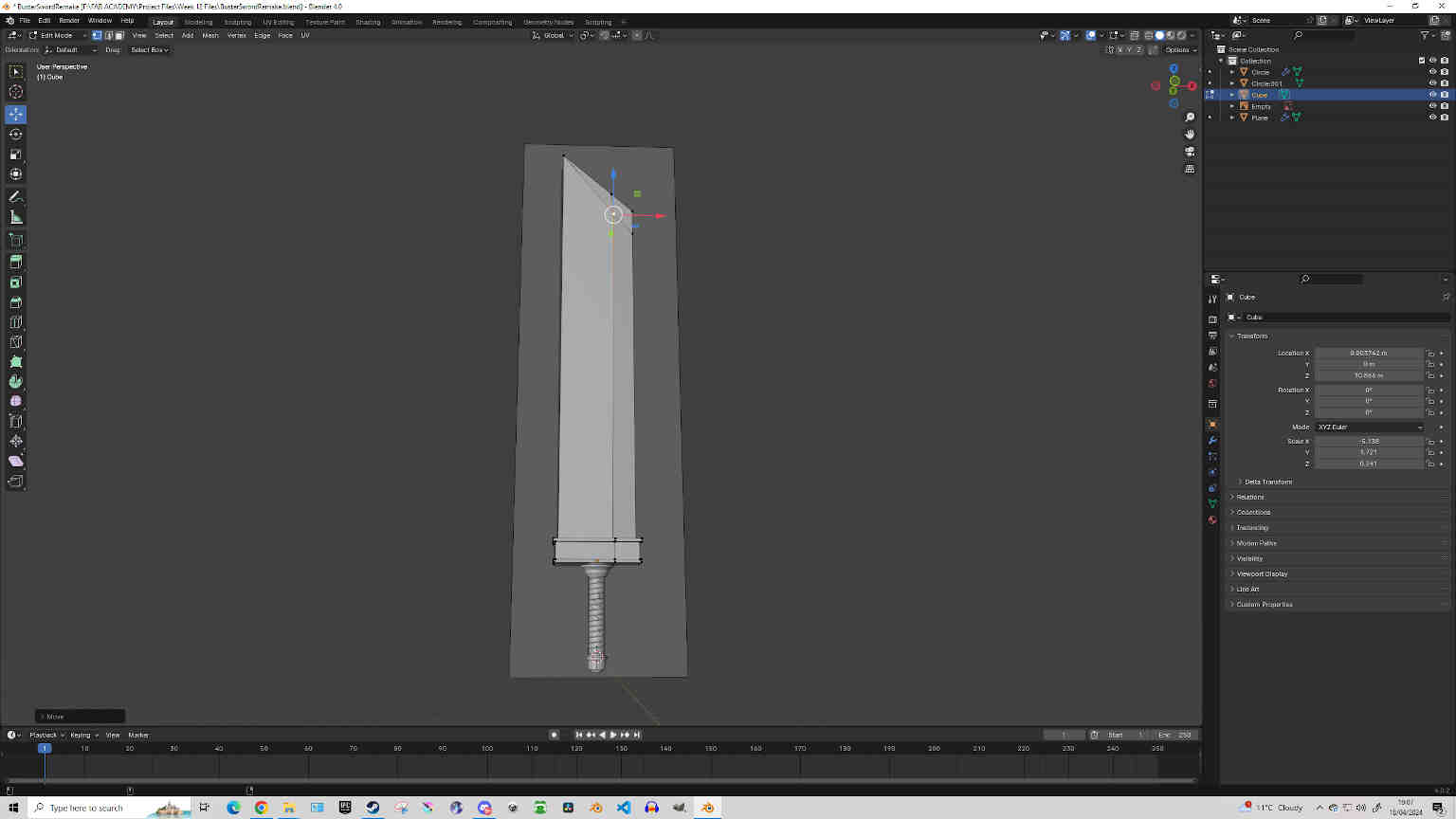Lock Location X value
Viewport: 1456px width, 819px height.
pos(1430,353)
